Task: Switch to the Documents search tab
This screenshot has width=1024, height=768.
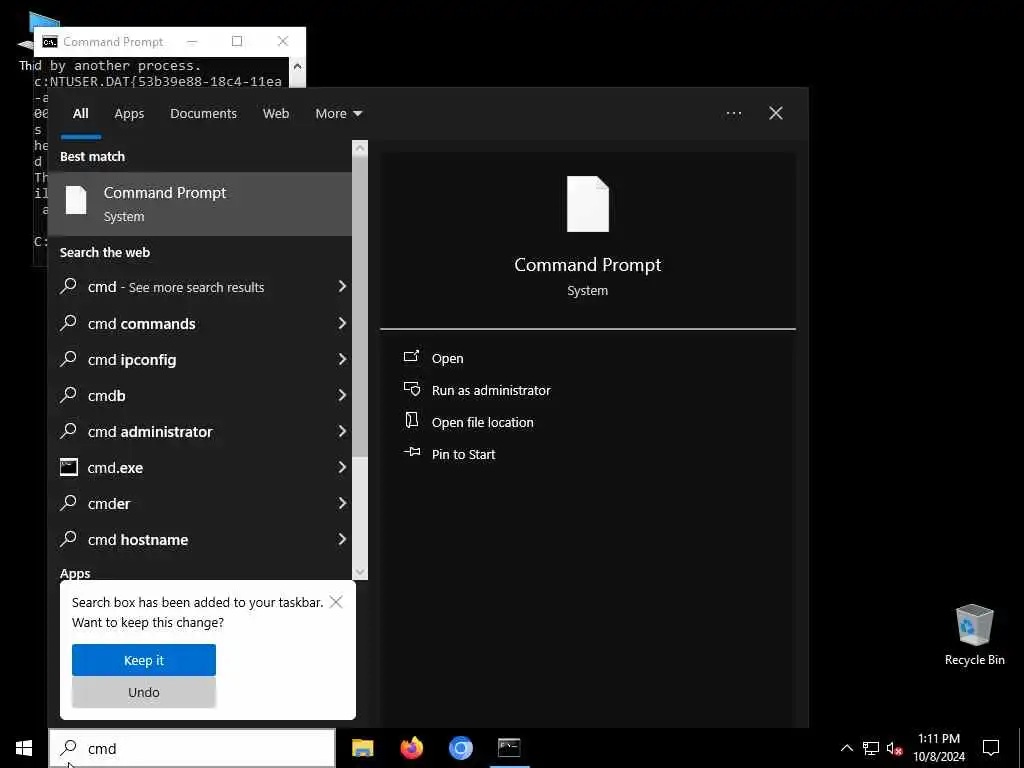Action: [203, 114]
